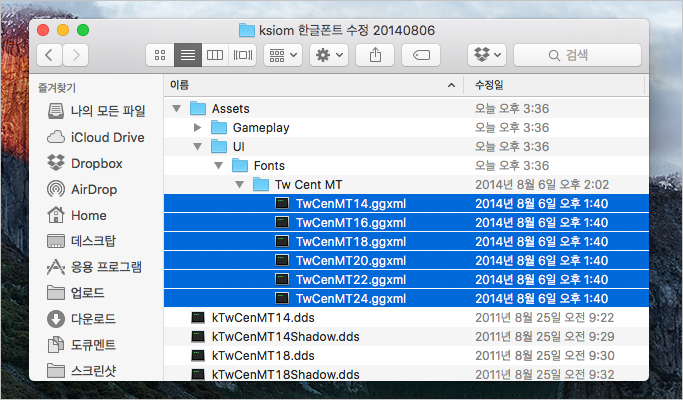Select file kTwCenMT14Shadow.dds
683x400 pixels.
click(406, 337)
